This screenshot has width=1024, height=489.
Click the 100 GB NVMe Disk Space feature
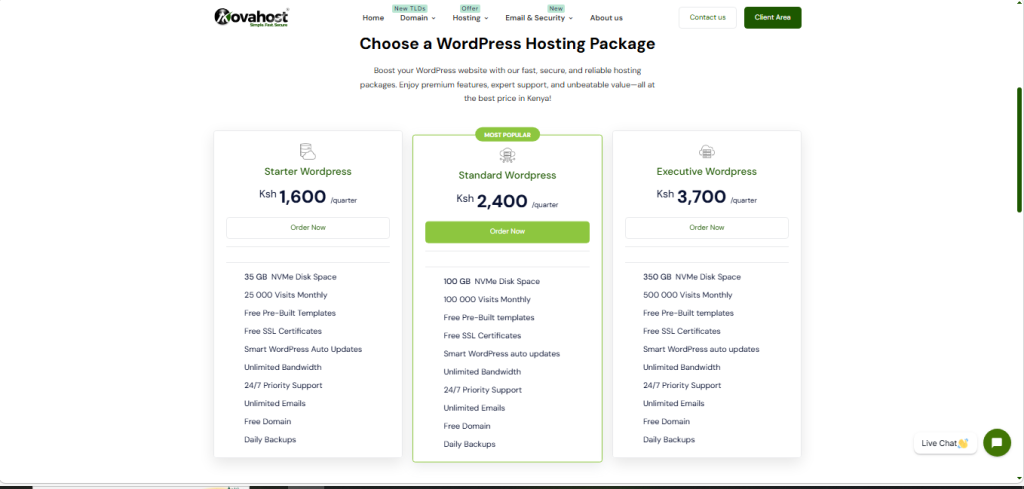click(x=492, y=281)
